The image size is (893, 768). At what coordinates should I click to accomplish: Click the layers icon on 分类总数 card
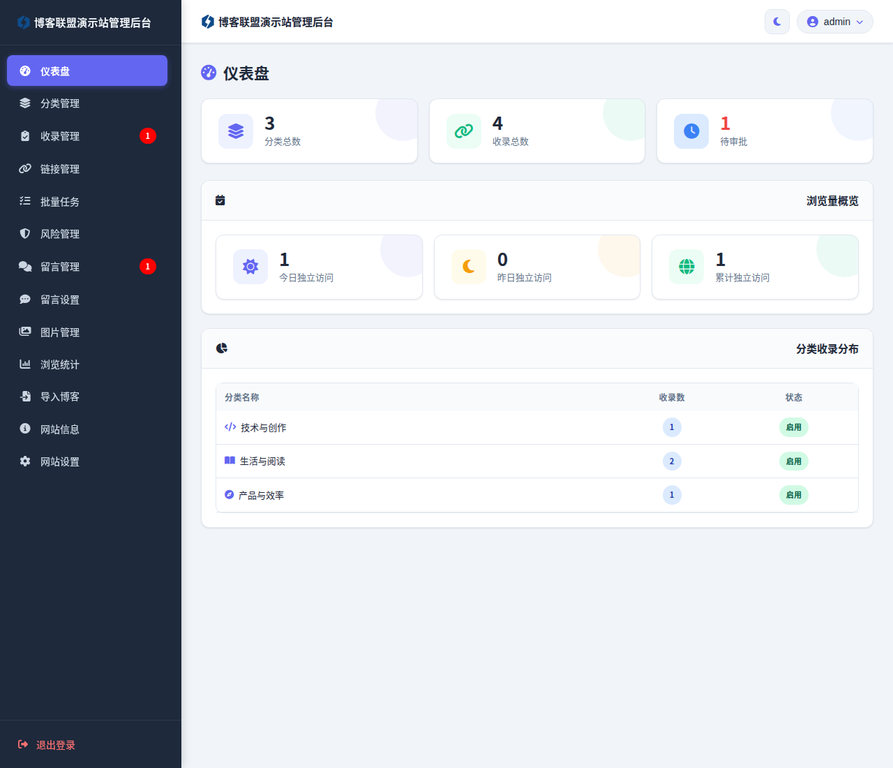[236, 131]
